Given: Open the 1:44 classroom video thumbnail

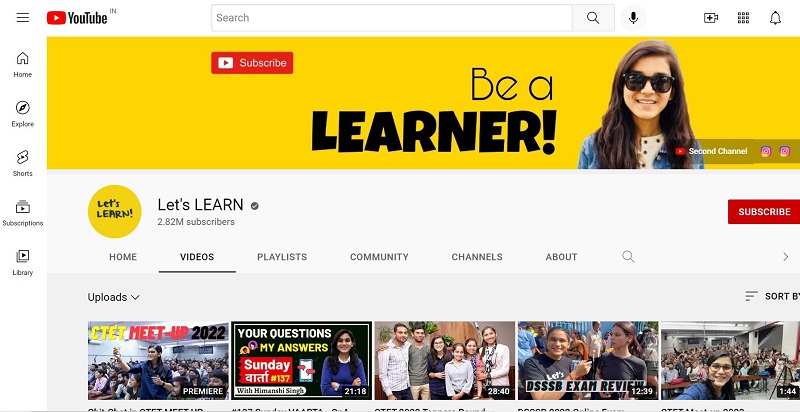Looking at the screenshot, I should 731,360.
